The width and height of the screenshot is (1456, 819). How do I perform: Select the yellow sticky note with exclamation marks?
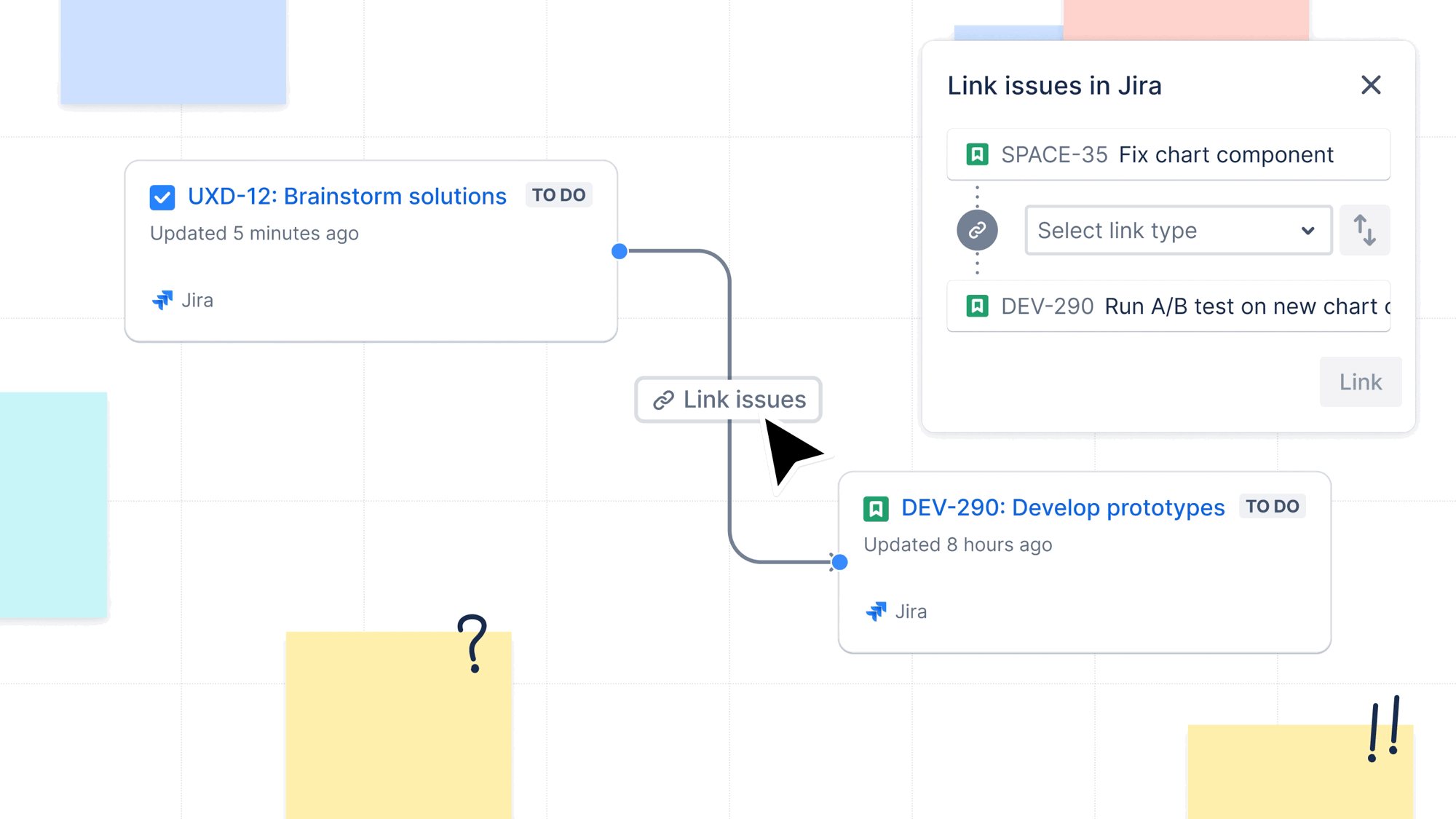pyautogui.click(x=1300, y=772)
